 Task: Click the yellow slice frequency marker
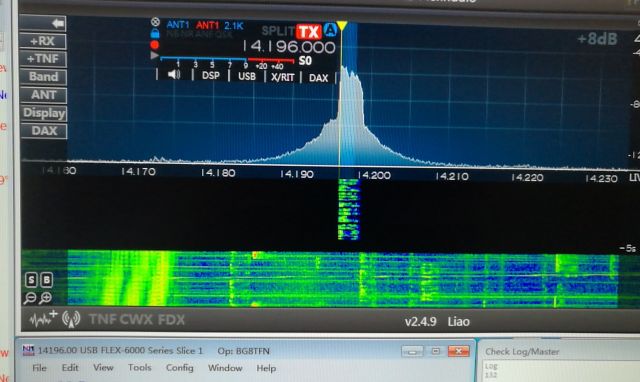click(x=342, y=26)
